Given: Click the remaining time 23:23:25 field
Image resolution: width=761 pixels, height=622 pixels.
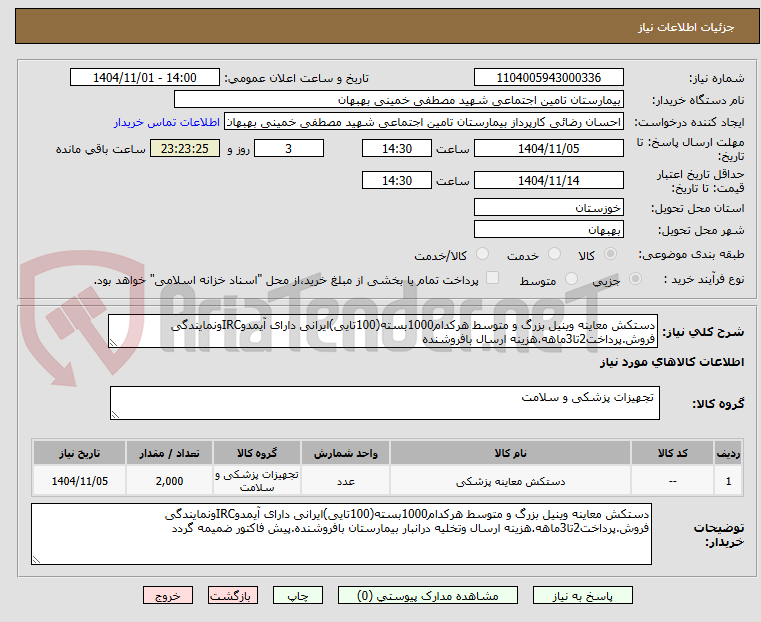Looking at the screenshot, I should coord(185,148).
